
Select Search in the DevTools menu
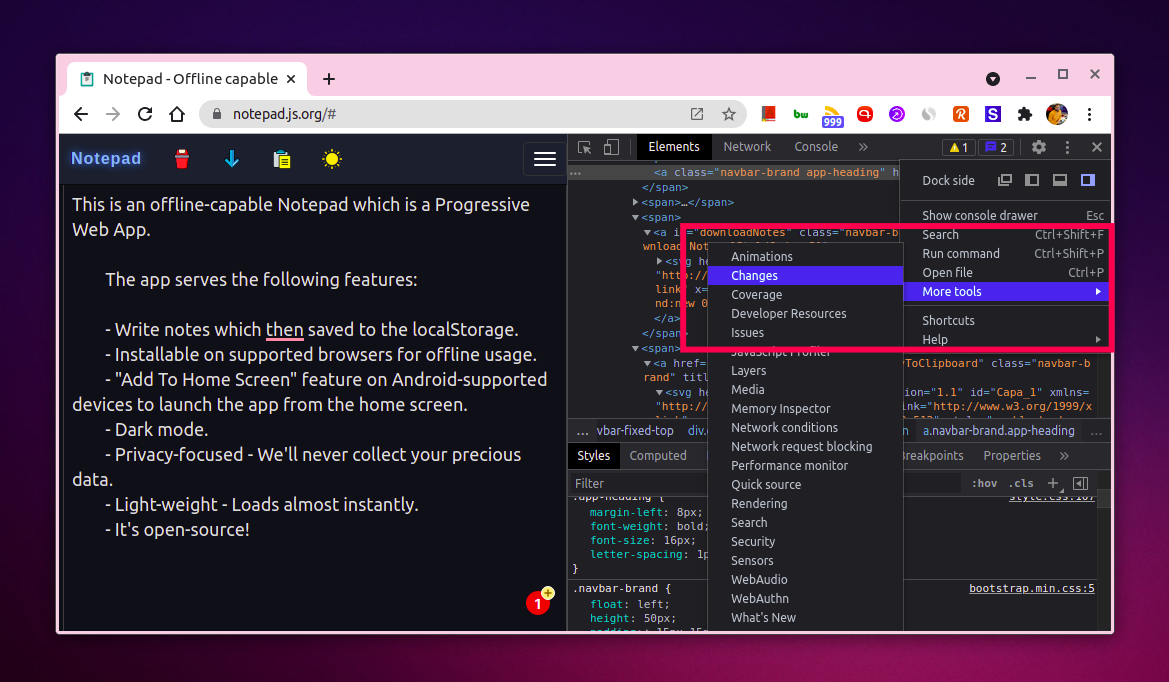pos(1006,235)
